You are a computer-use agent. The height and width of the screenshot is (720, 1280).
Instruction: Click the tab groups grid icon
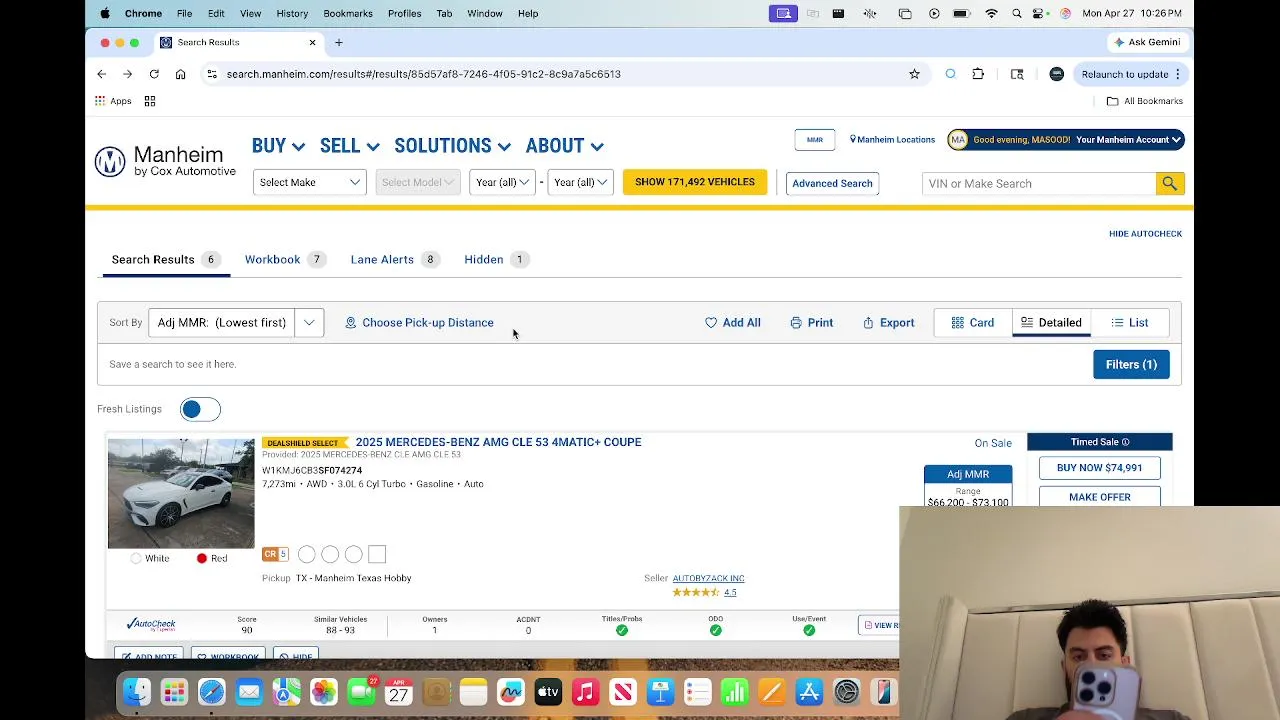point(150,101)
